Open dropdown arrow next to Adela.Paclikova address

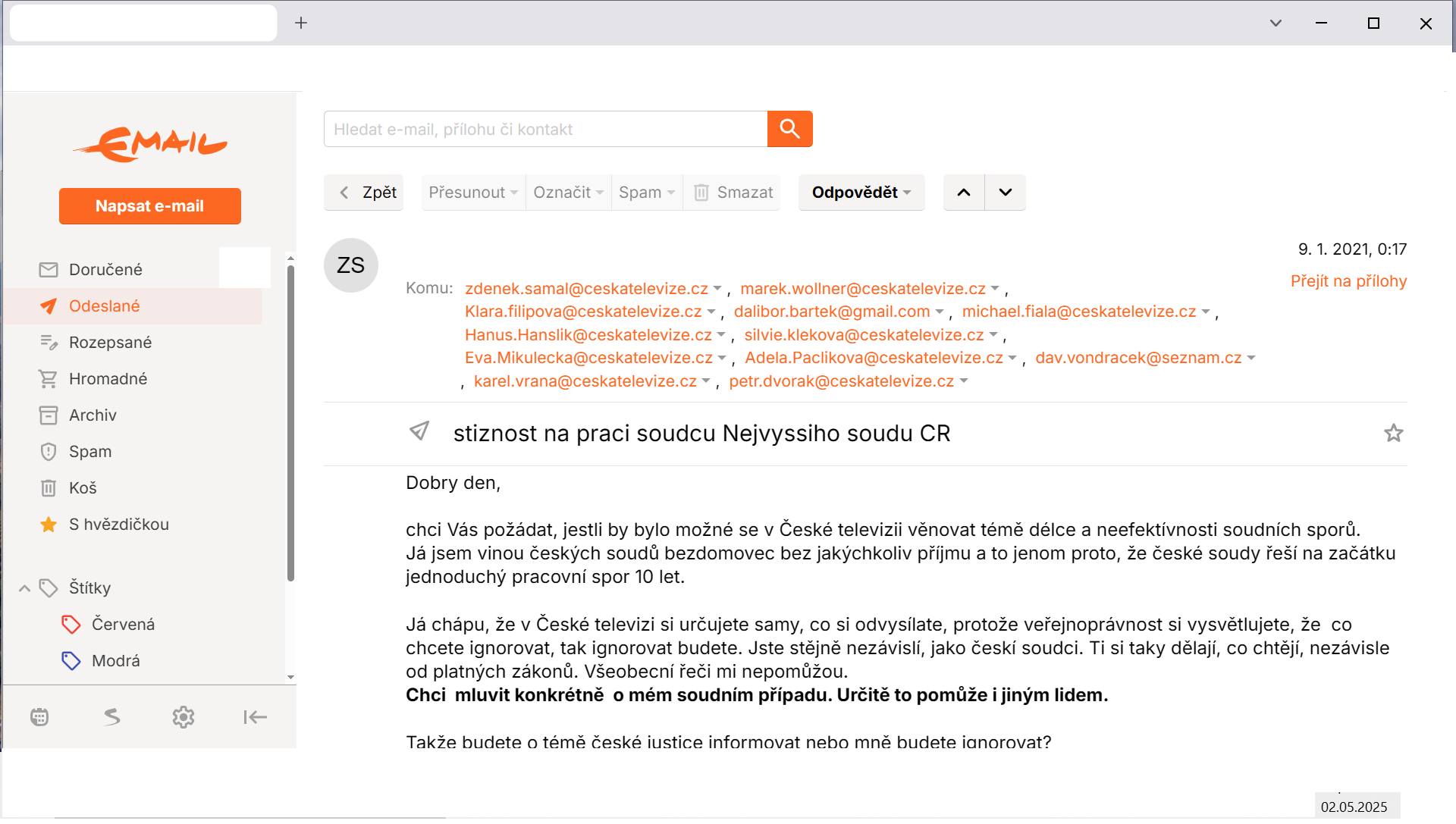click(1012, 358)
